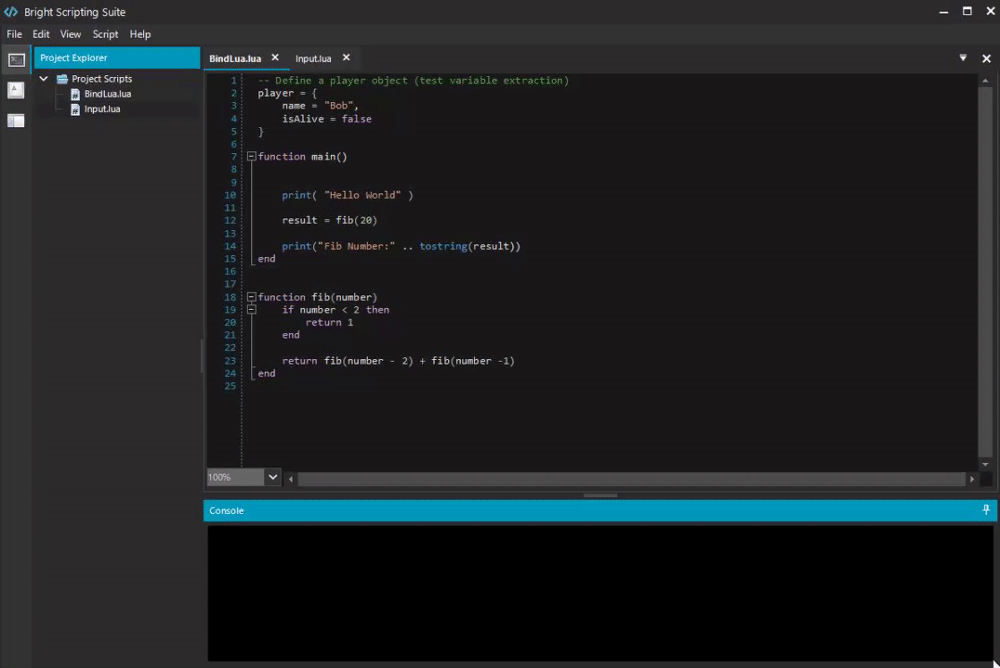Pin the Console panel
1000x668 pixels.
click(x=985, y=510)
